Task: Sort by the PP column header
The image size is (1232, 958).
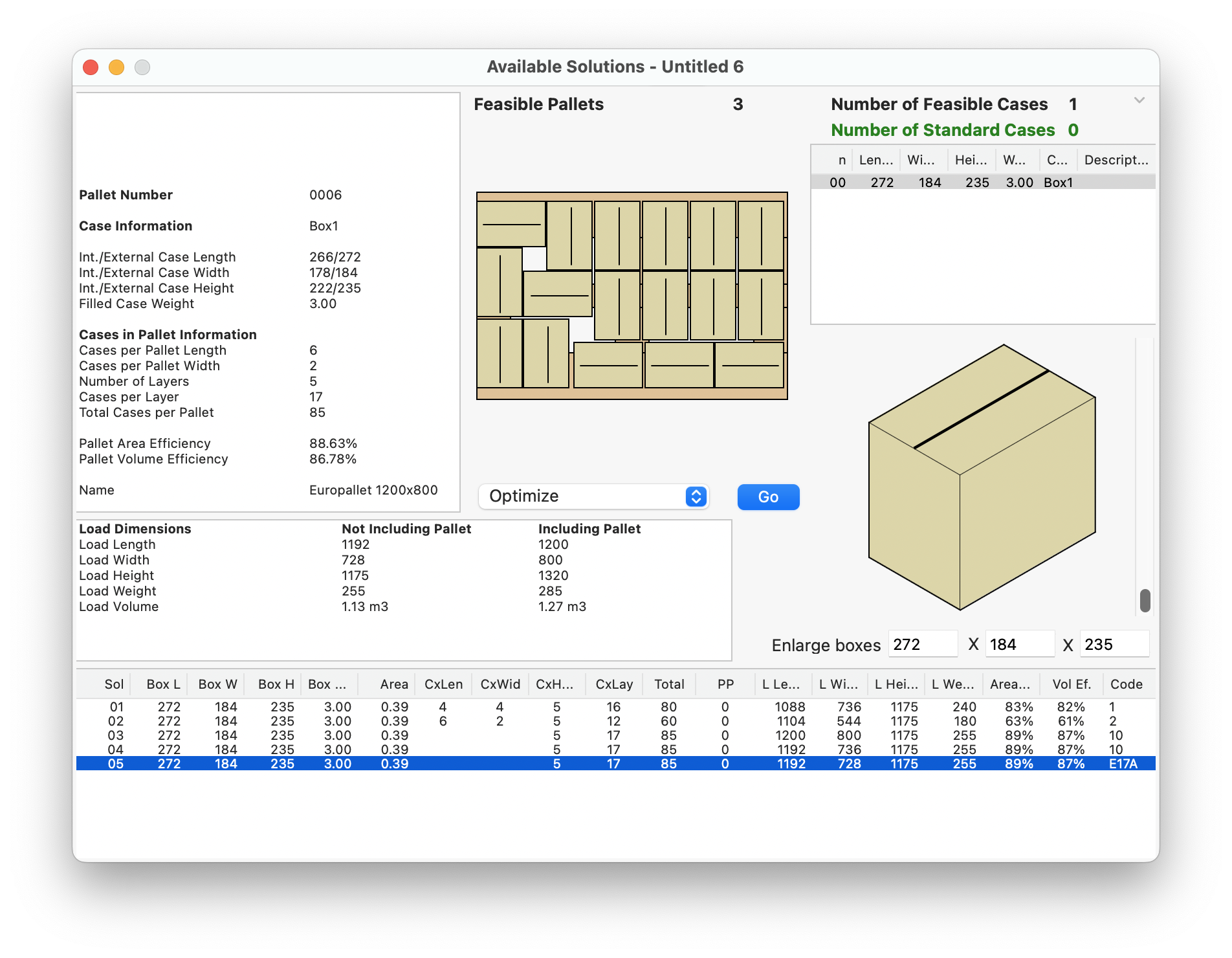Action: coord(725,684)
